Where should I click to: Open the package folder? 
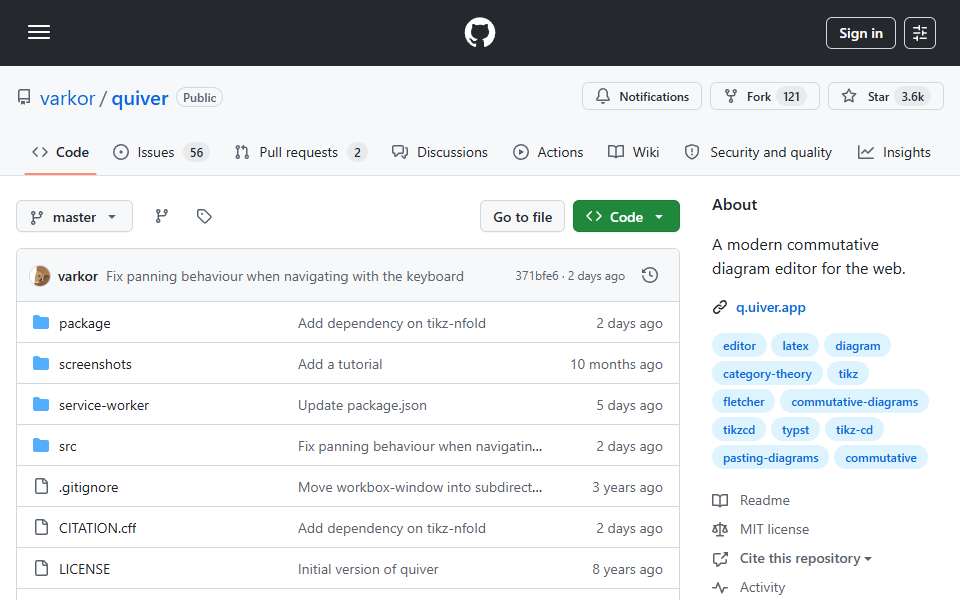[84, 323]
